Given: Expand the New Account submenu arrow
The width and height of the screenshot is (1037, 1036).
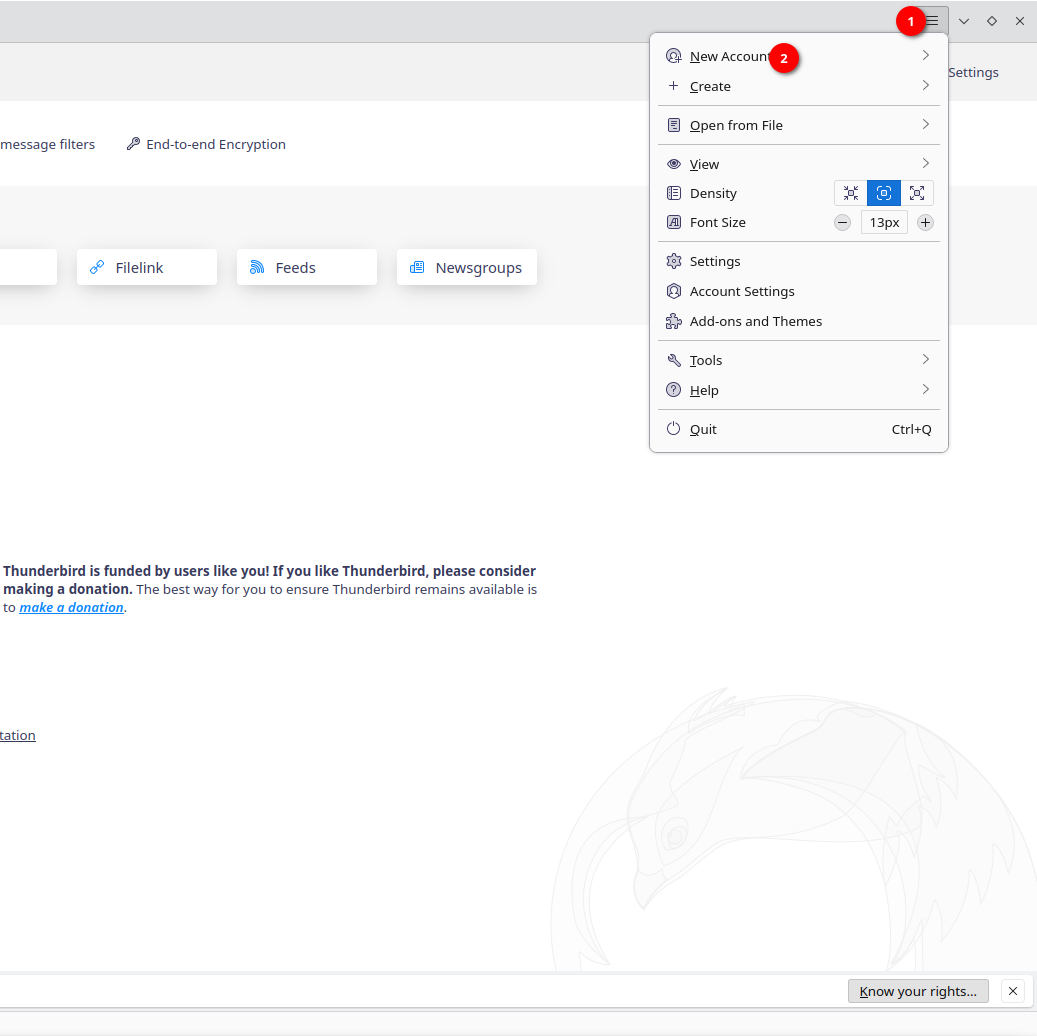Looking at the screenshot, I should [x=926, y=56].
